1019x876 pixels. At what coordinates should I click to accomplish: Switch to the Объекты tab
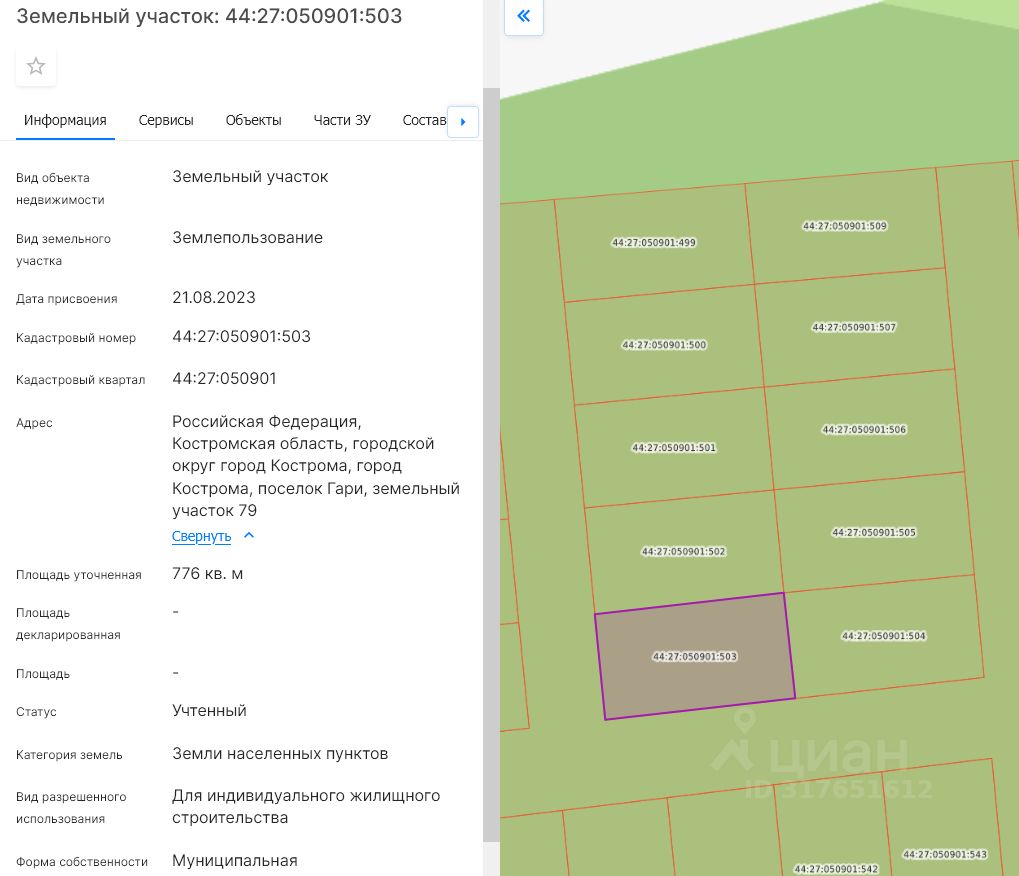pos(253,120)
